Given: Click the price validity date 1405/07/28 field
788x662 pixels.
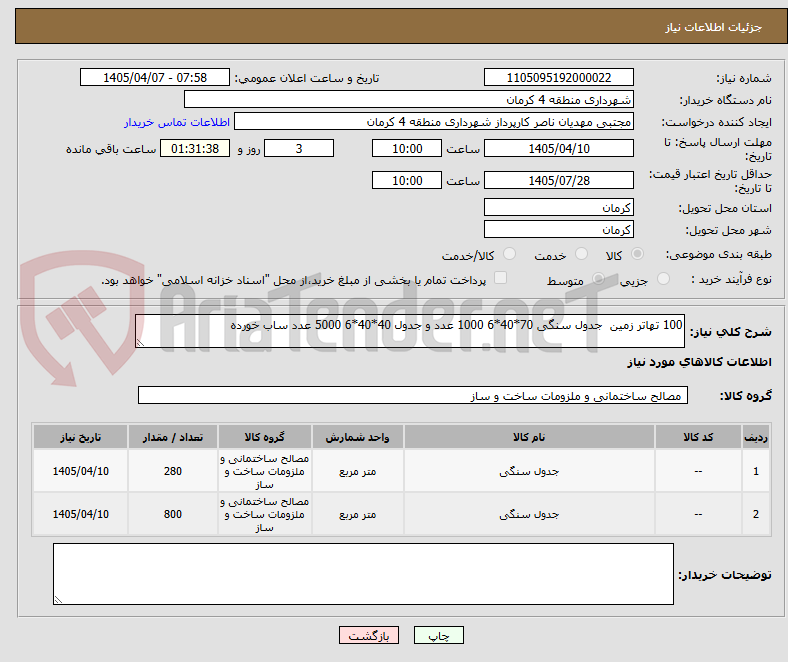Looking at the screenshot, I should [x=559, y=180].
